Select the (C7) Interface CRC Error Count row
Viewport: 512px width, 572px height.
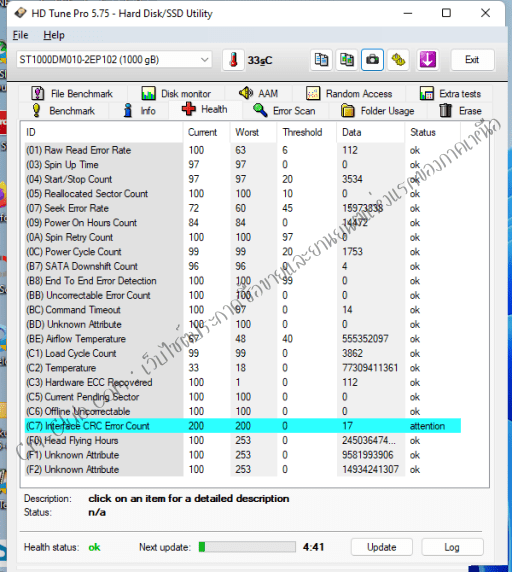243,426
